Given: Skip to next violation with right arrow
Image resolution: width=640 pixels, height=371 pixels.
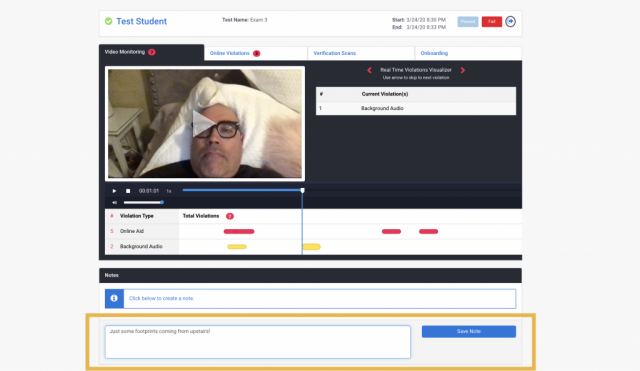Looking at the screenshot, I should [x=463, y=70].
